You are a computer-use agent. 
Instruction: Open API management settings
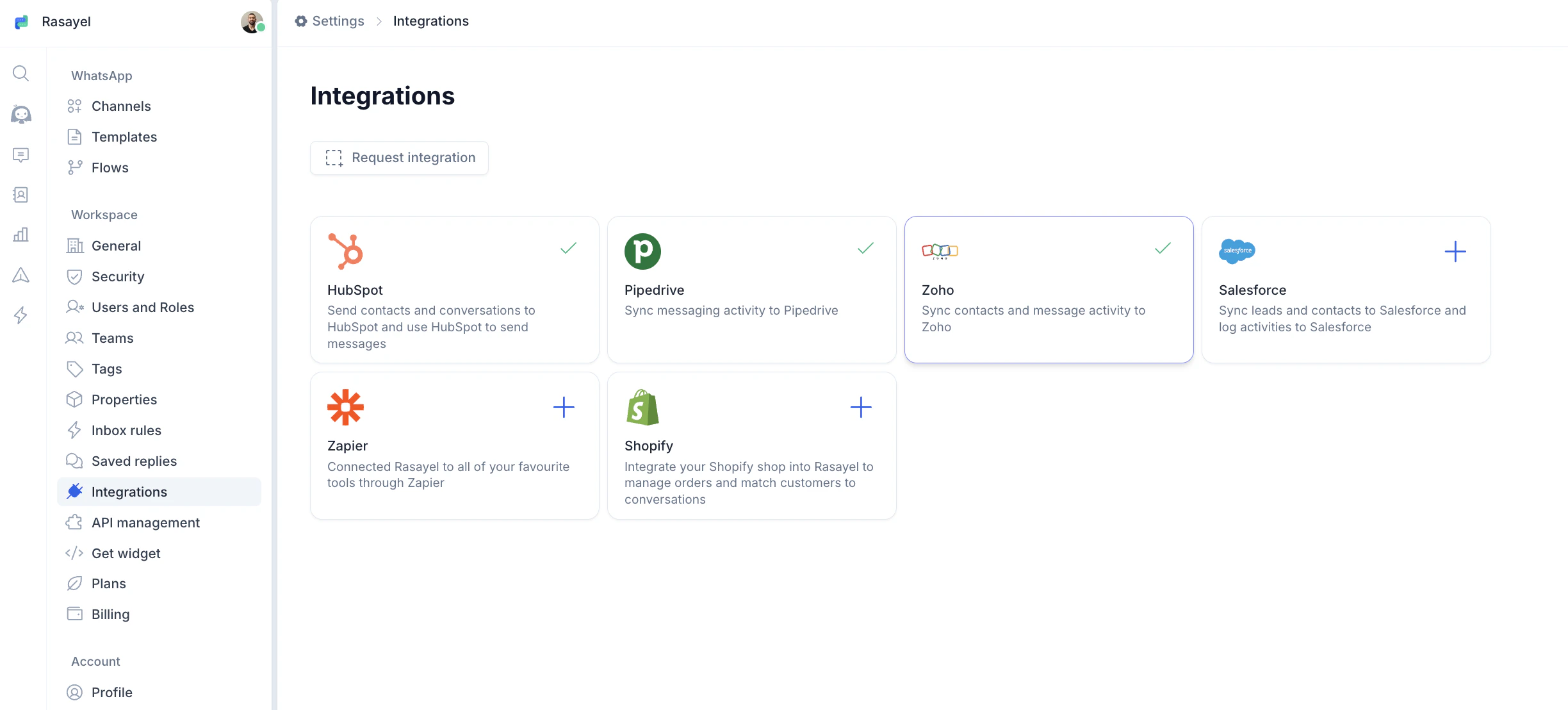click(x=159, y=523)
